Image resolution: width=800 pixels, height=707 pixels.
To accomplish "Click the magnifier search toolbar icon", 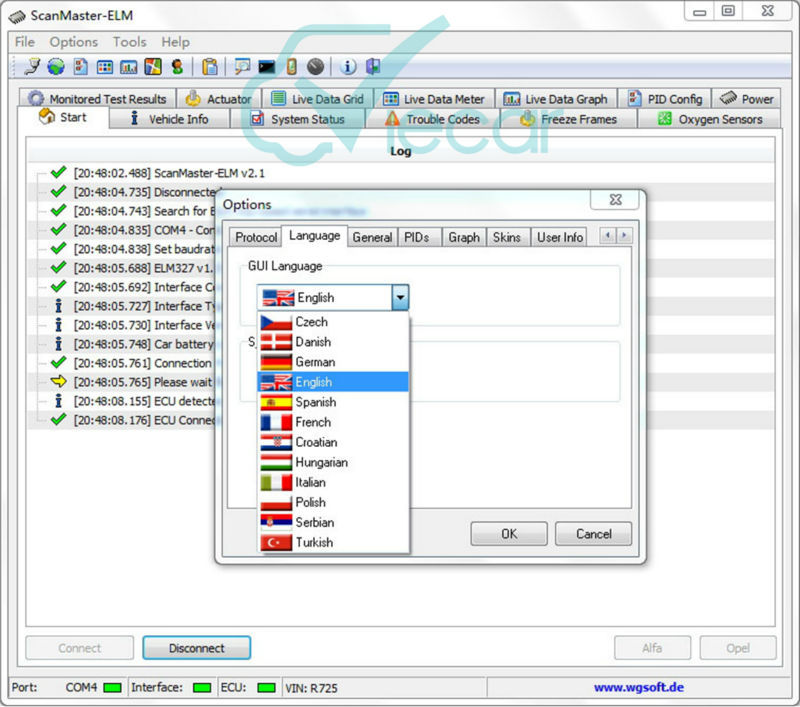I will [241, 67].
